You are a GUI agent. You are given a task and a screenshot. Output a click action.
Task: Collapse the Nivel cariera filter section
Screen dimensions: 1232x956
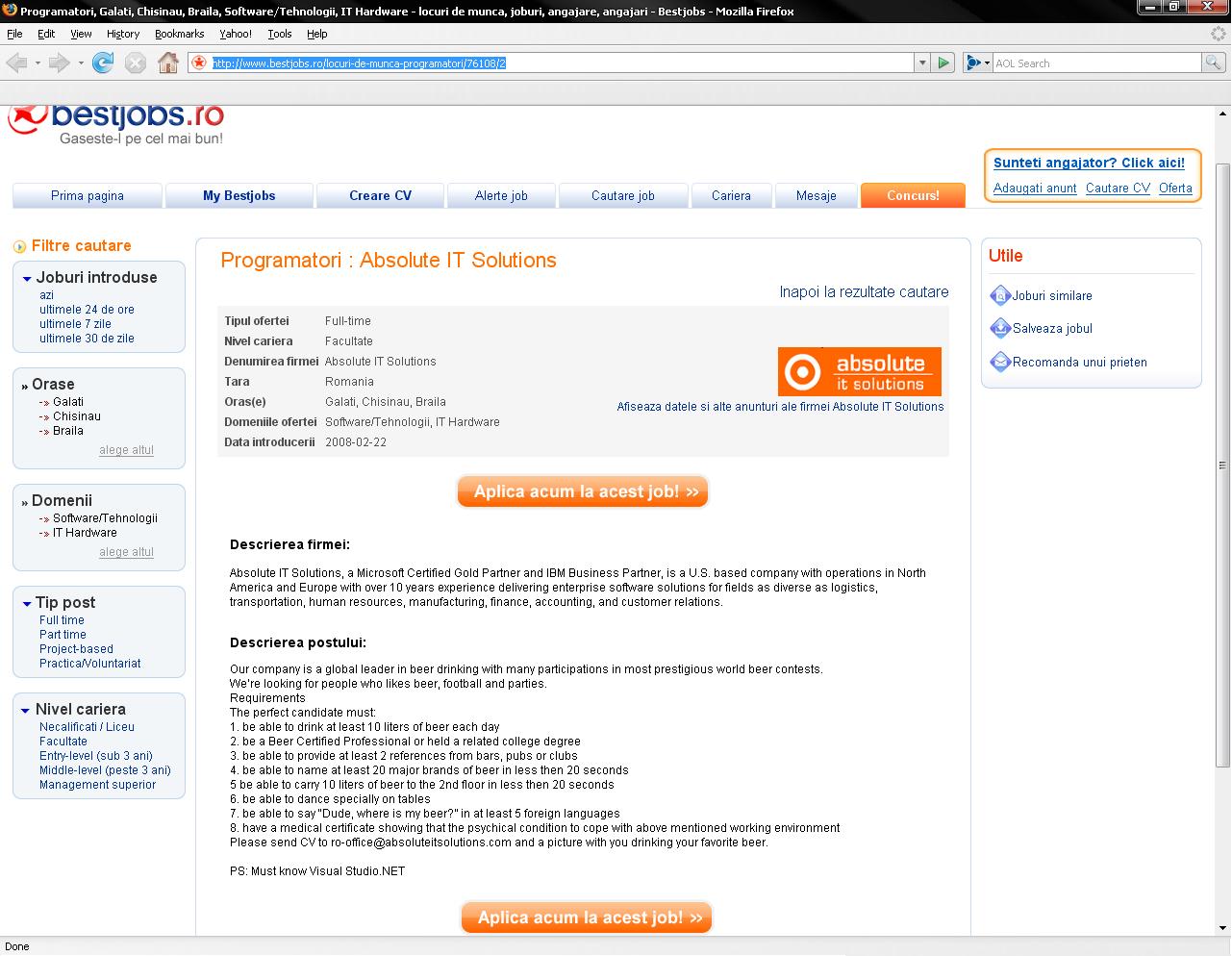pyautogui.click(x=27, y=711)
